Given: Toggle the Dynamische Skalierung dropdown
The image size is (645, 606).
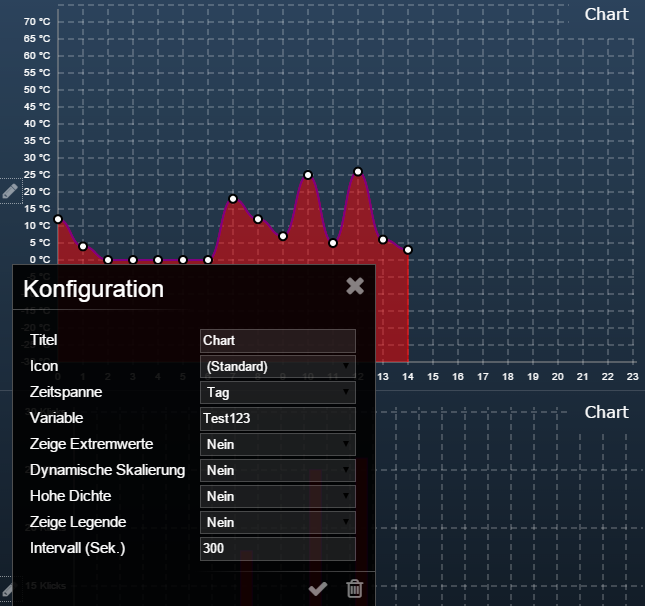Looking at the screenshot, I should pyautogui.click(x=278, y=470).
